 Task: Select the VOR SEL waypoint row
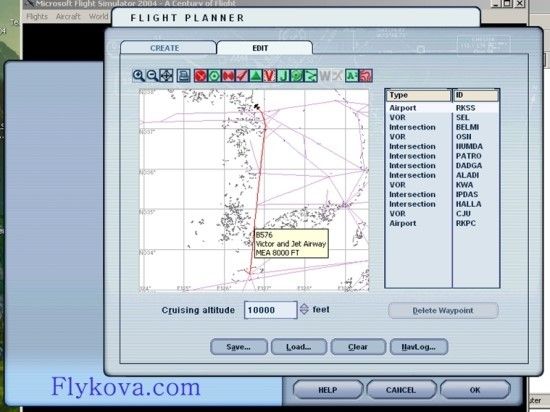point(443,117)
